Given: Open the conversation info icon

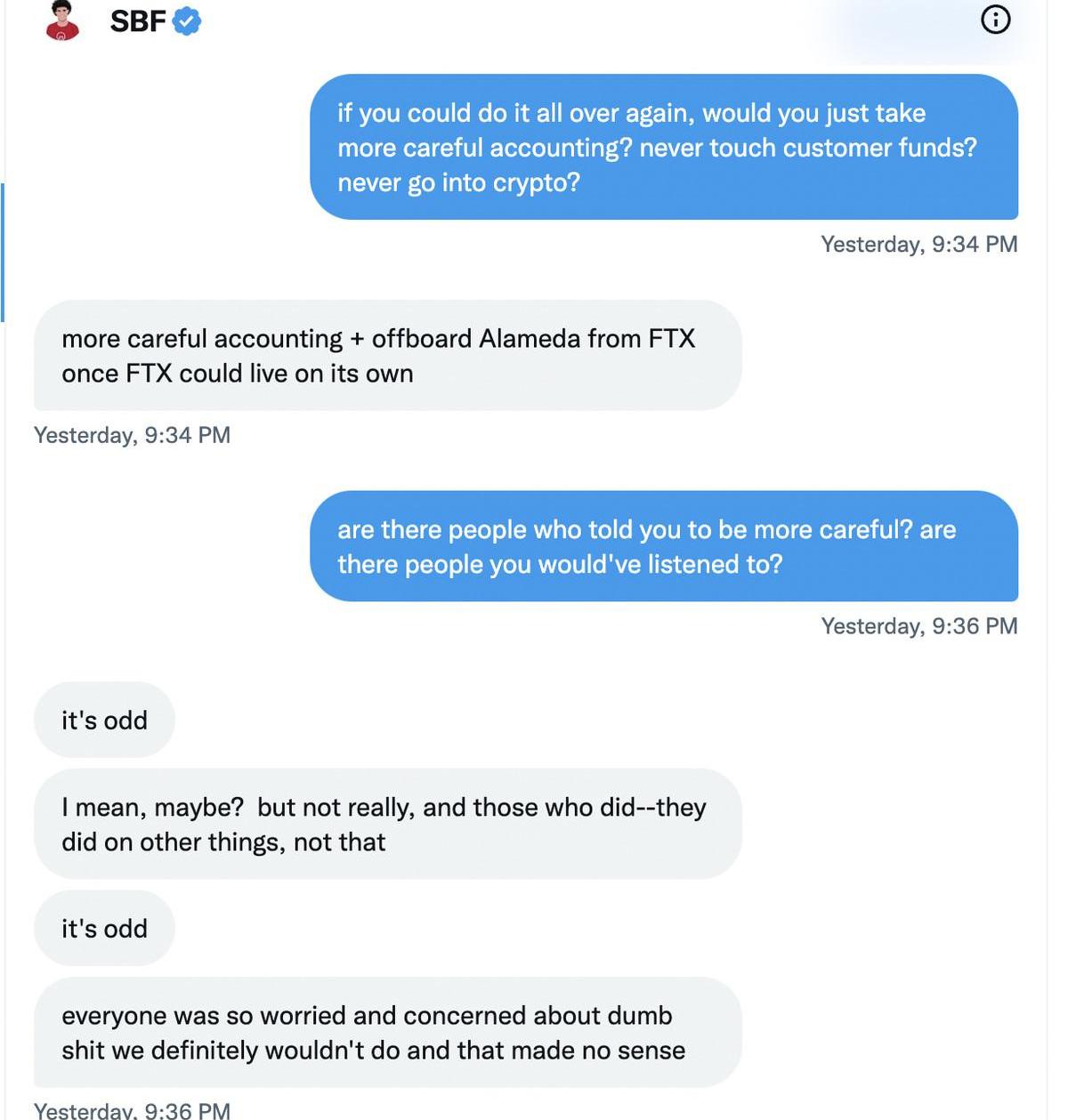Looking at the screenshot, I should click(x=995, y=19).
